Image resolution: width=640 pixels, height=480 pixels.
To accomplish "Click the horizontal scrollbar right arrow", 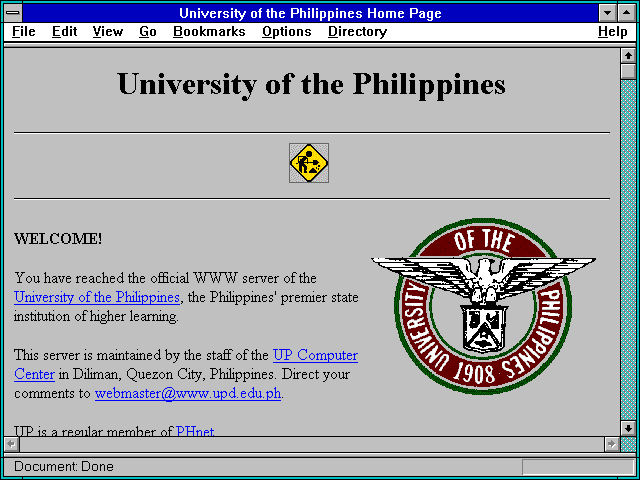I will pyautogui.click(x=611, y=444).
